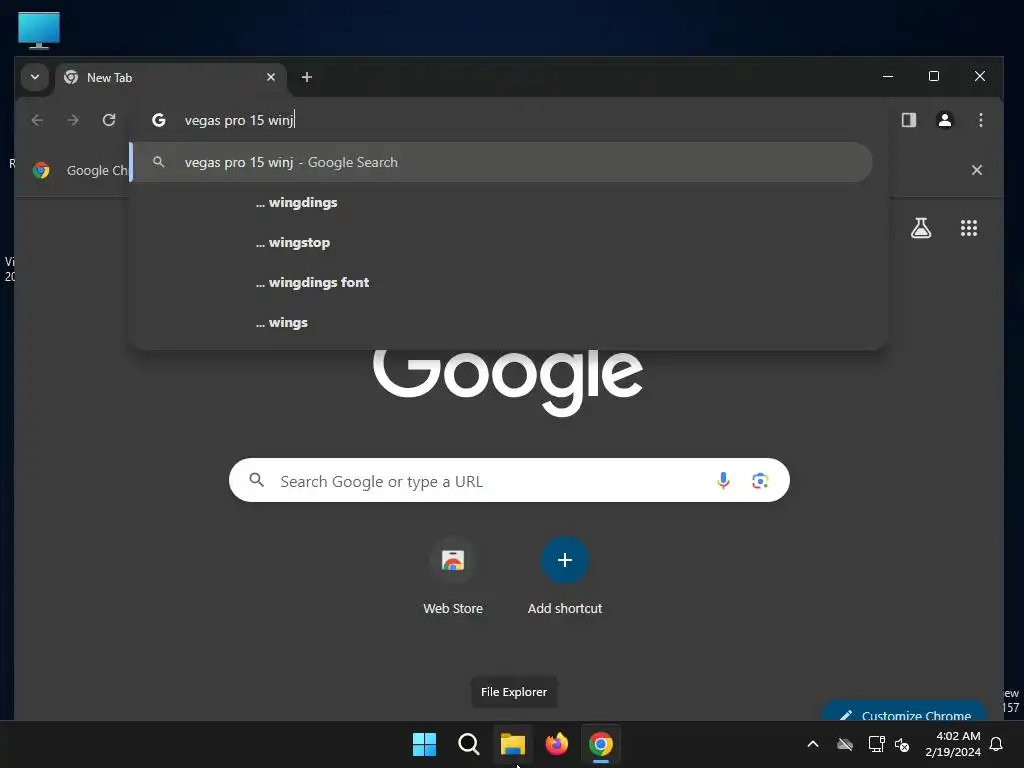
Task: Switch to the New Tab tab
Action: (x=171, y=78)
